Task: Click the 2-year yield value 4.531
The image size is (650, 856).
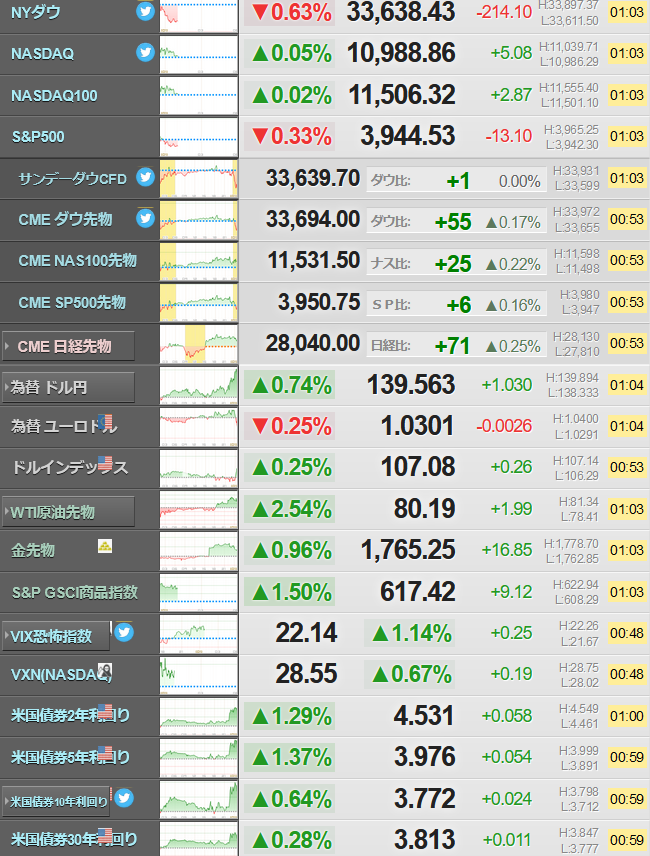Action: point(424,716)
